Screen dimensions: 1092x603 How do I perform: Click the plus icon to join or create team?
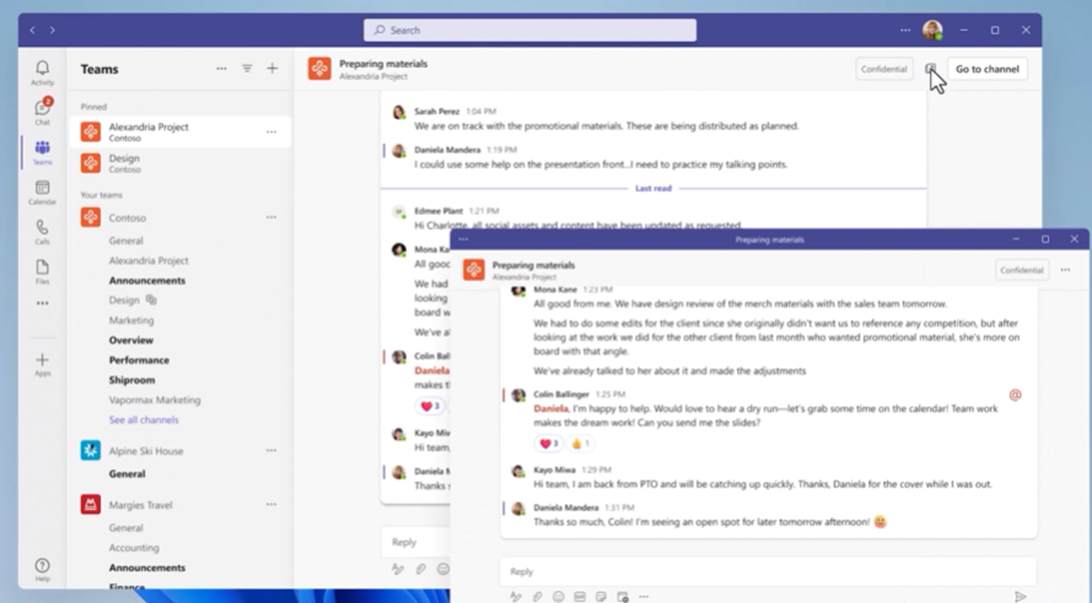click(272, 69)
